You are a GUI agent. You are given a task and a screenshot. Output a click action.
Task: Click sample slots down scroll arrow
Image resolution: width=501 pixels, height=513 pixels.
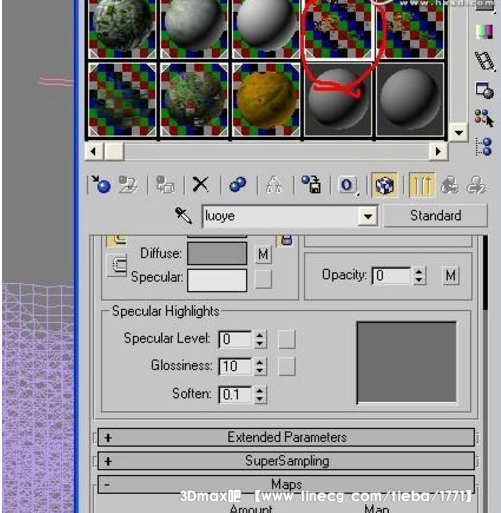[459, 133]
